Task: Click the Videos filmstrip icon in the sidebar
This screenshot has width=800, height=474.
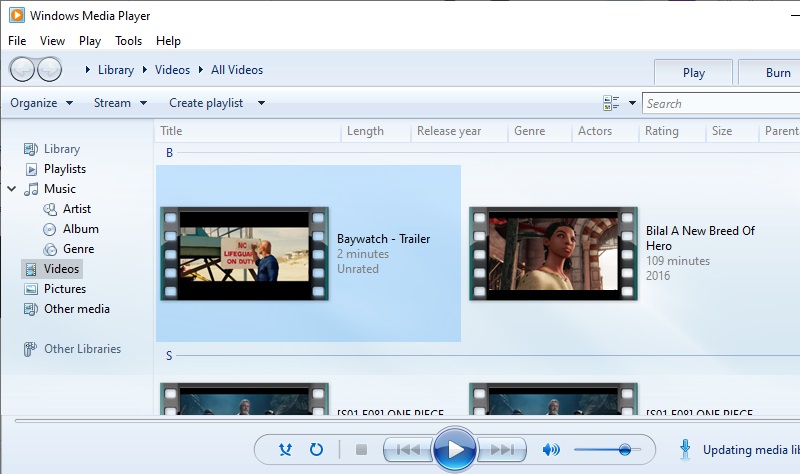Action: (x=31, y=269)
